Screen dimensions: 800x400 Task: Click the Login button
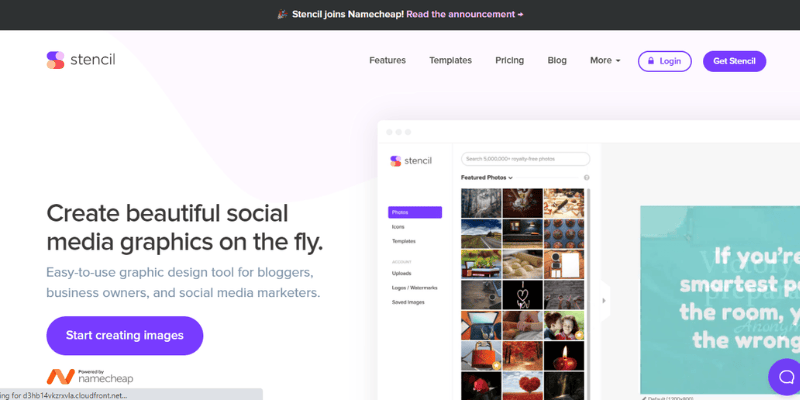point(664,61)
